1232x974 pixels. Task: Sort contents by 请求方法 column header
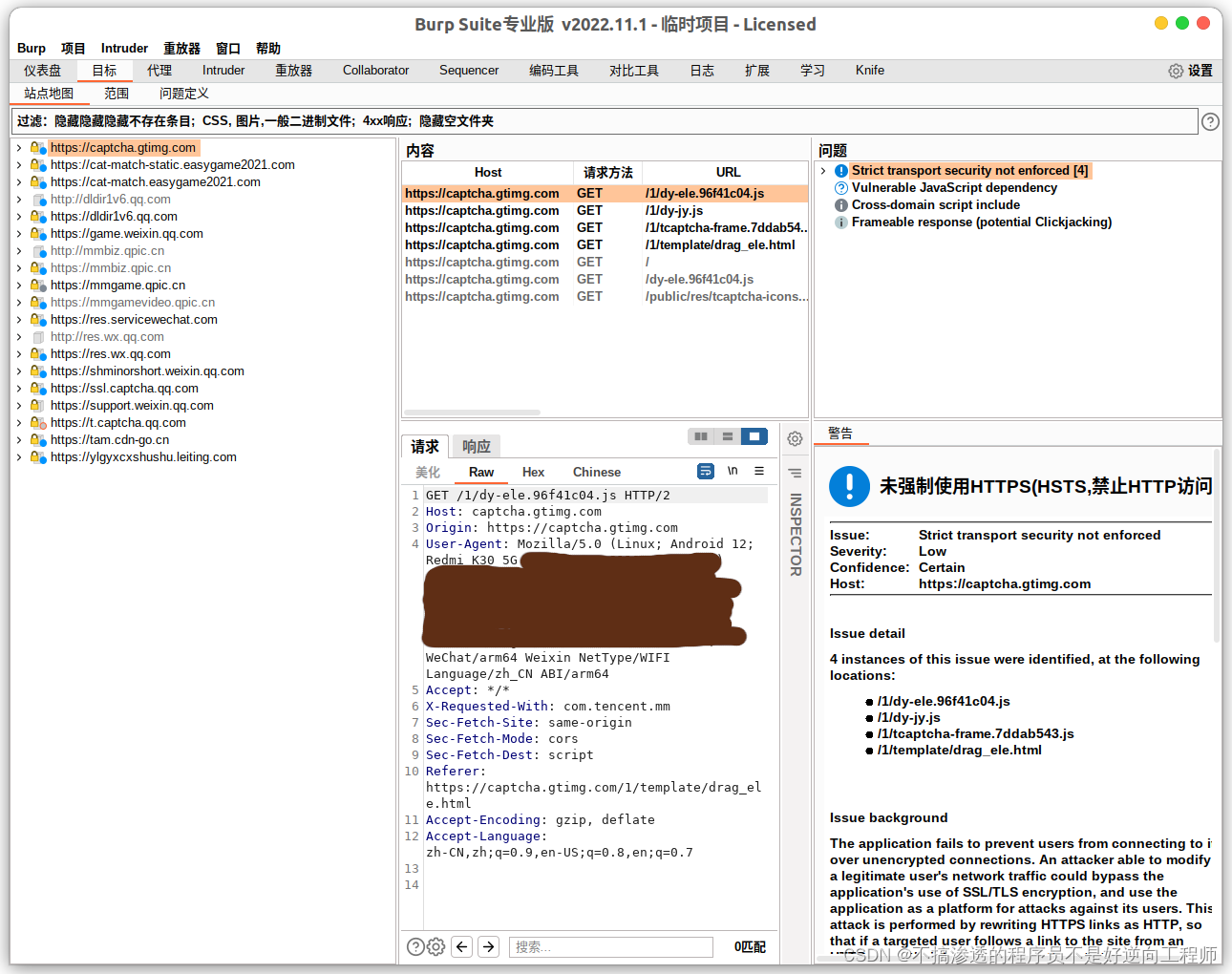(608, 173)
